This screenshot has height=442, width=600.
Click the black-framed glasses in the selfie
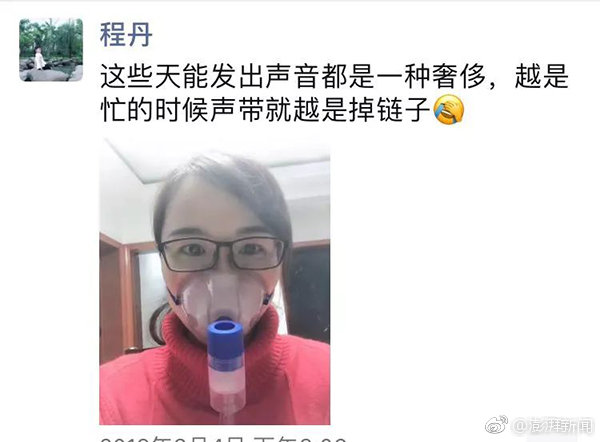pyautogui.click(x=222, y=254)
